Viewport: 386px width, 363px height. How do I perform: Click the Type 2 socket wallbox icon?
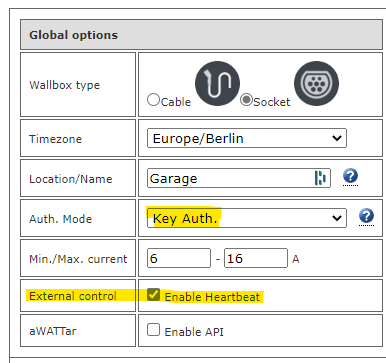pos(316,83)
